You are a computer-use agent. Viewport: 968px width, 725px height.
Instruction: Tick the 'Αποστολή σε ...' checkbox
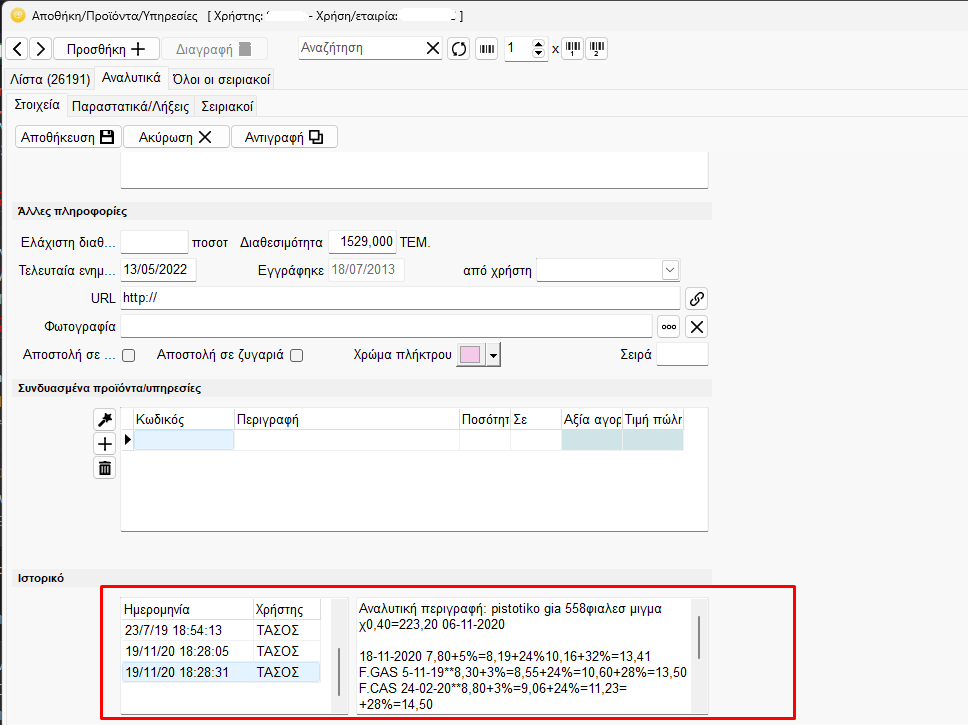[x=128, y=355]
